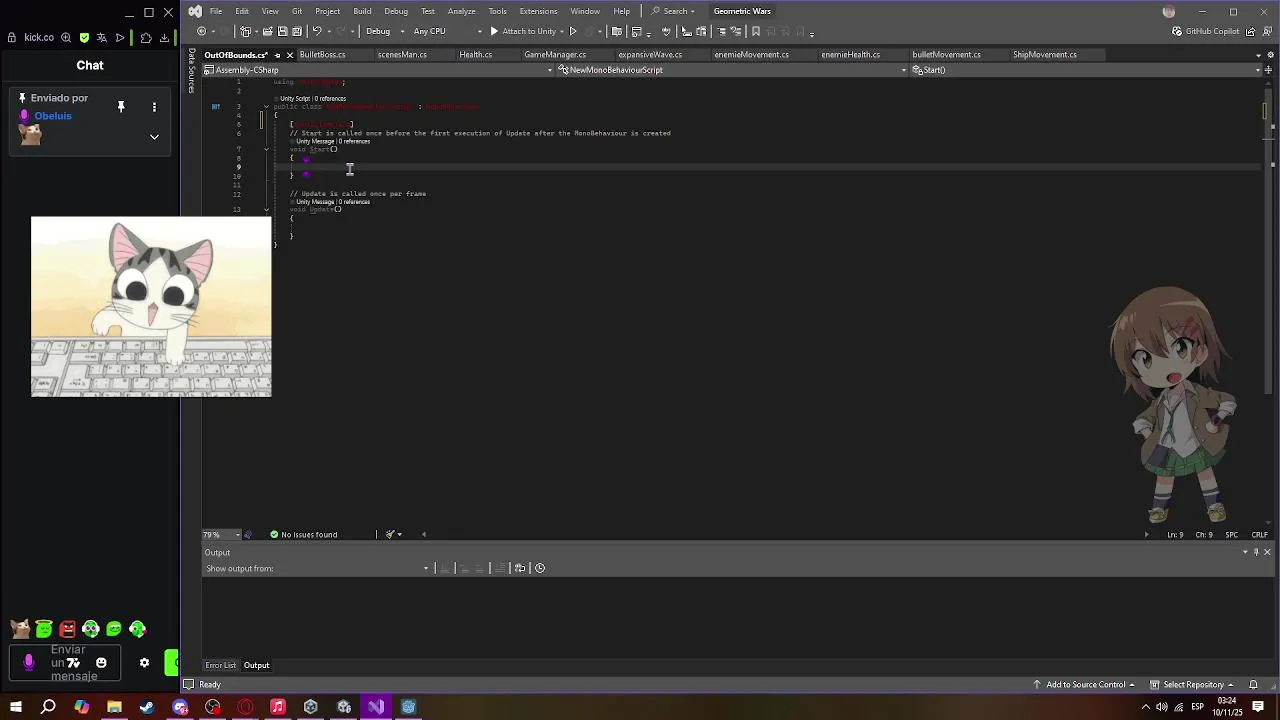This screenshot has width=1280, height=720.
Task: Switch to the Error List tab
Action: 220,665
